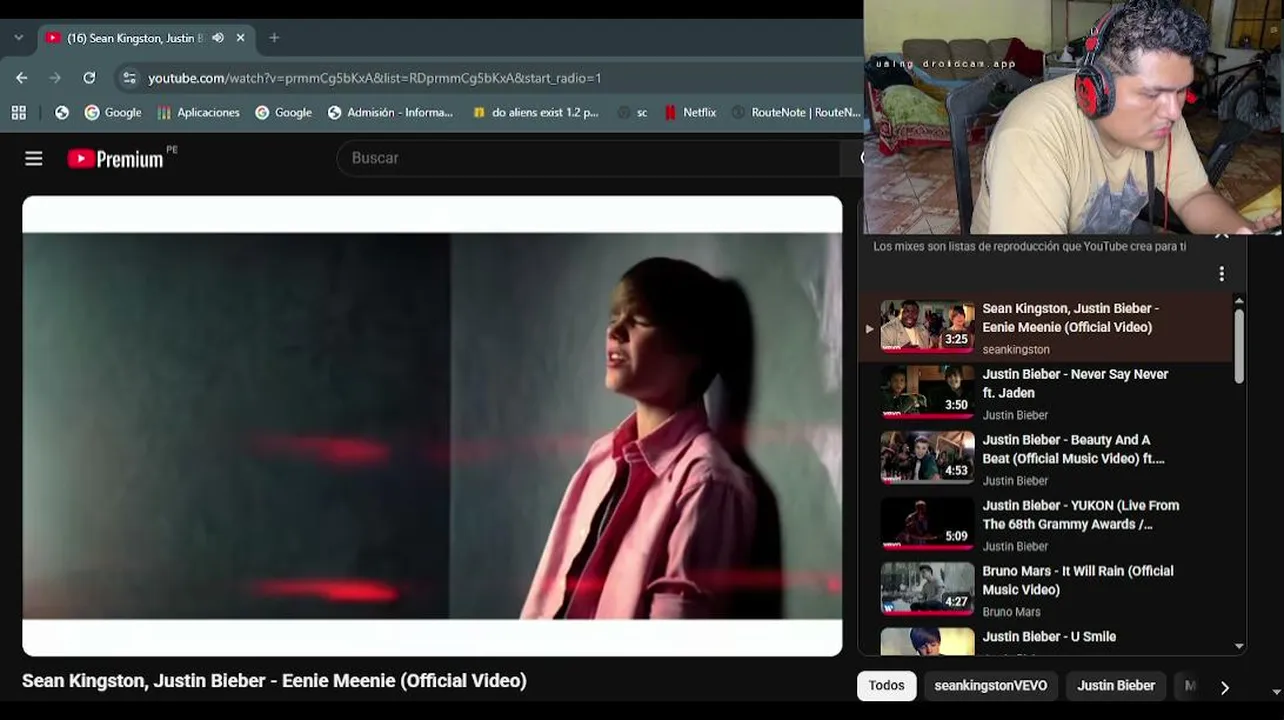Open the browser tab search dropdown arrow
Image resolution: width=1284 pixels, height=720 pixels.
18,38
